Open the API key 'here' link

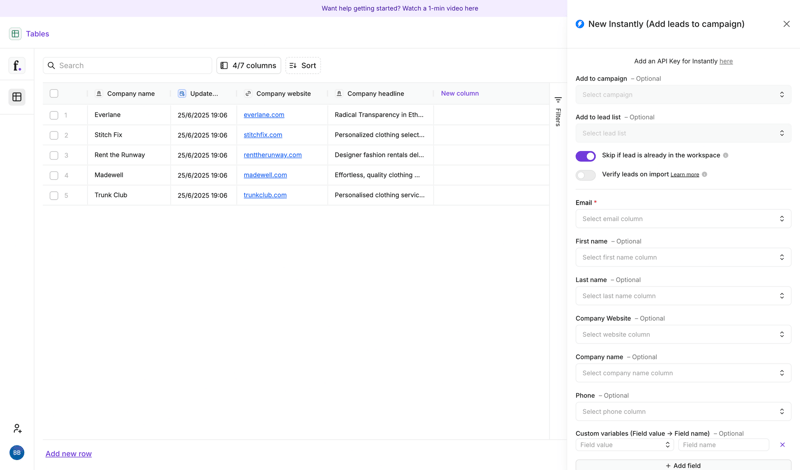pos(726,61)
